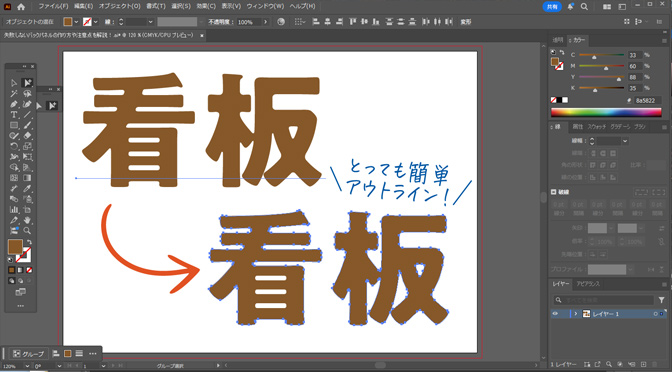Enable the 破線 dashed line checkbox
The image size is (672, 372).
tap(553, 192)
